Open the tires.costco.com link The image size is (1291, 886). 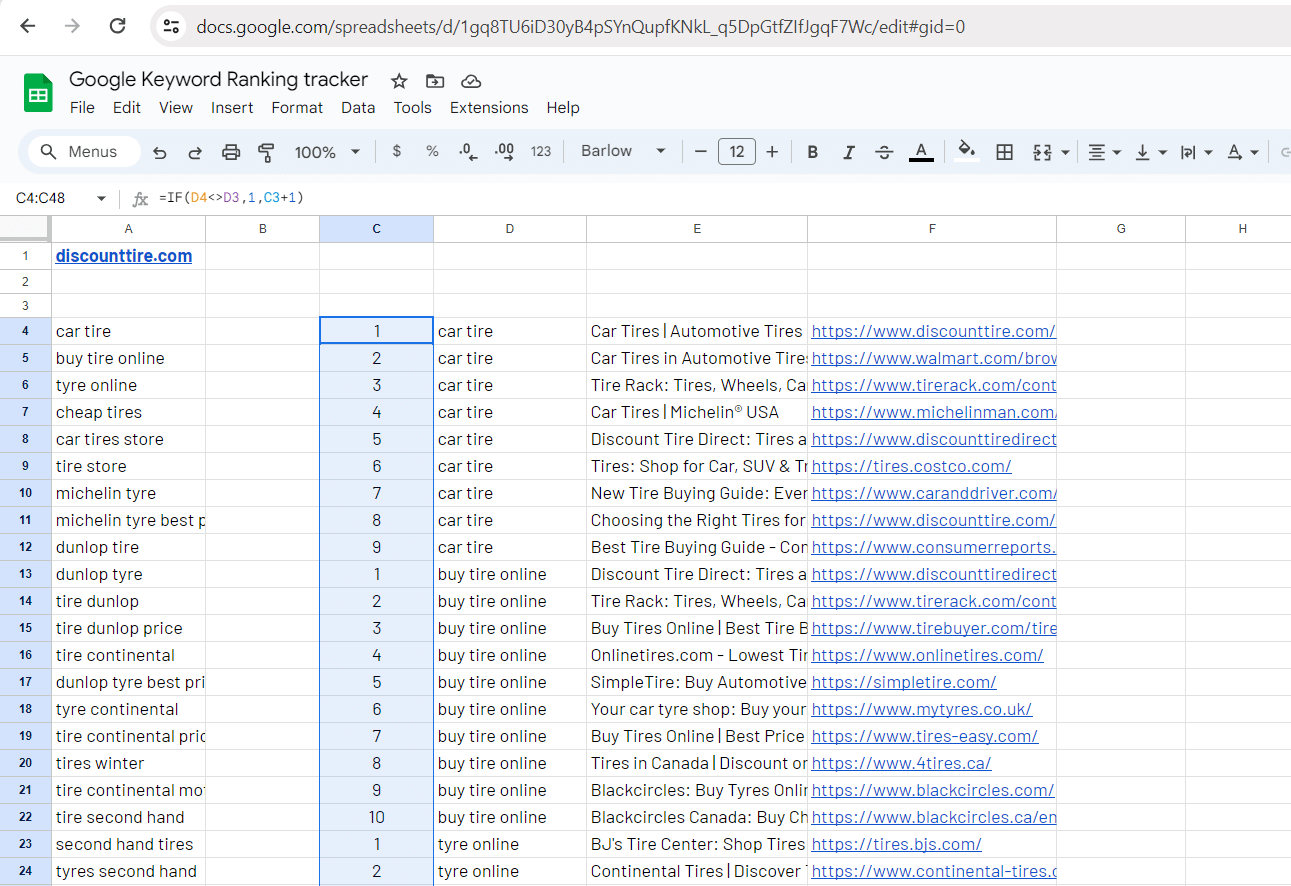911,466
